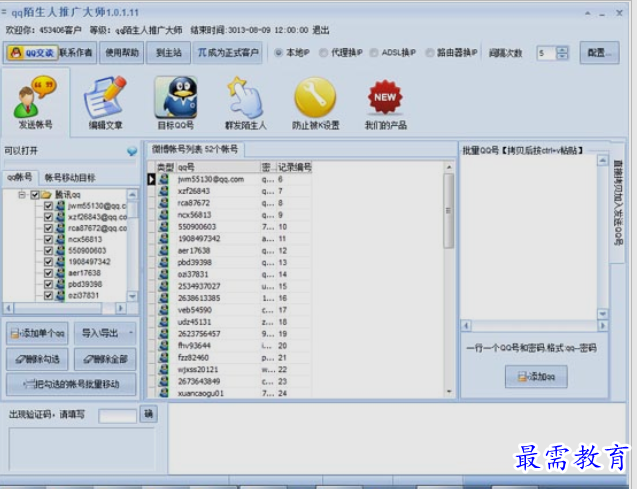Select the ADSL换IP radio option
Image resolution: width=637 pixels, height=489 pixels.
tap(374, 53)
